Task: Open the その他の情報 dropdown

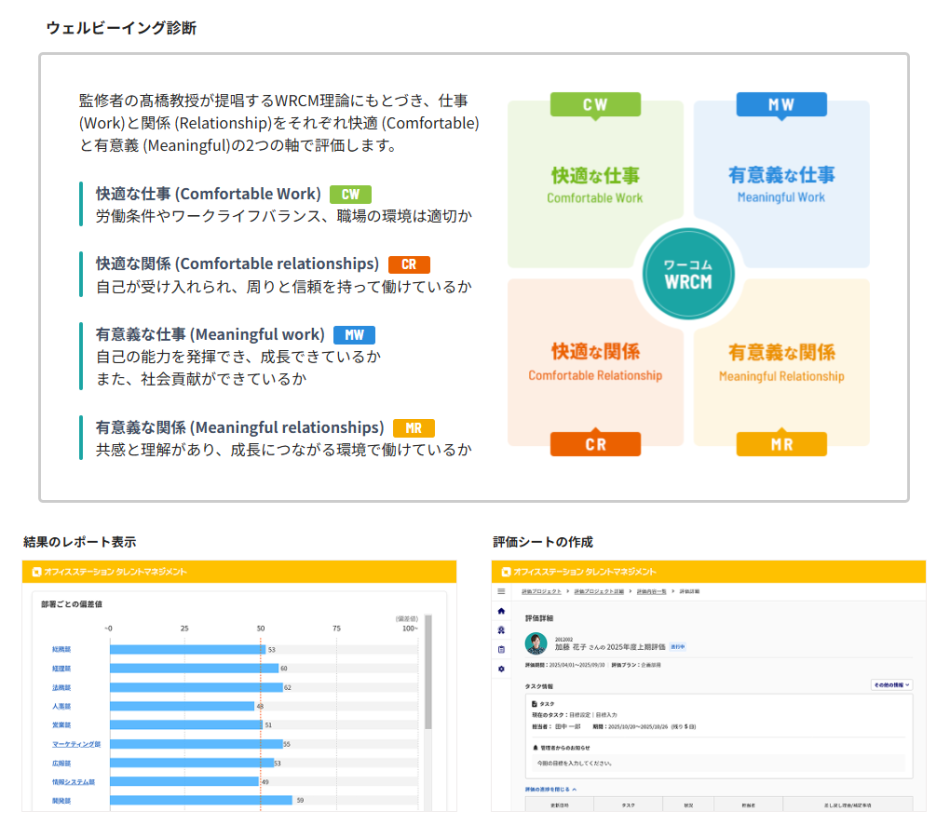Action: (891, 685)
